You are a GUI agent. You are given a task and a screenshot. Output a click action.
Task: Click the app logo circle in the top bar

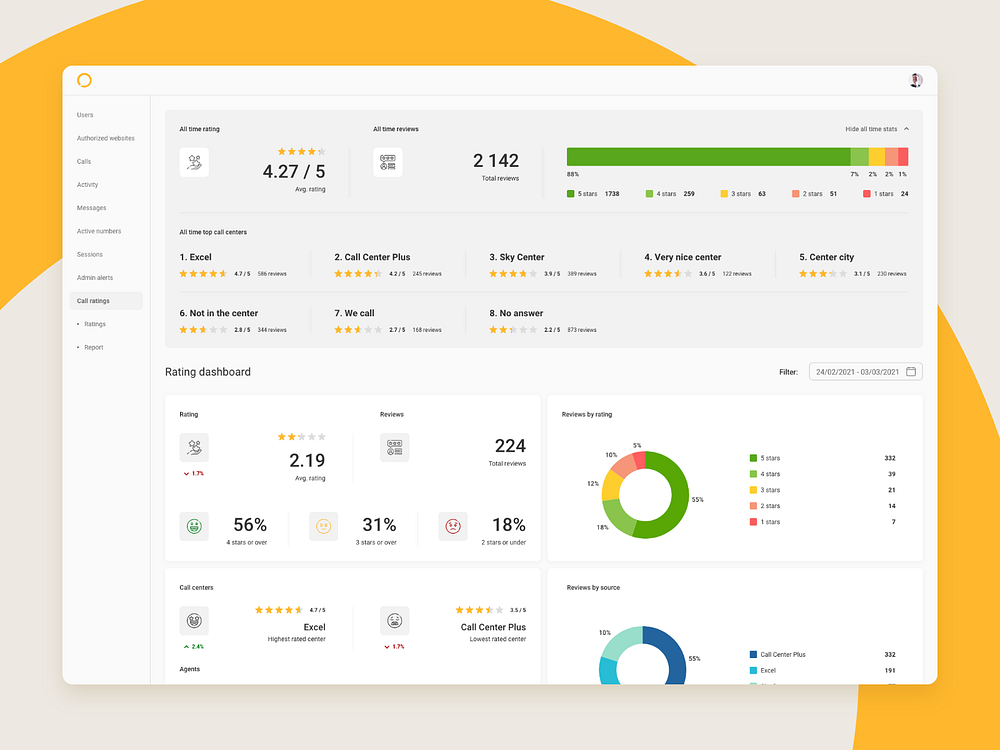pos(84,80)
